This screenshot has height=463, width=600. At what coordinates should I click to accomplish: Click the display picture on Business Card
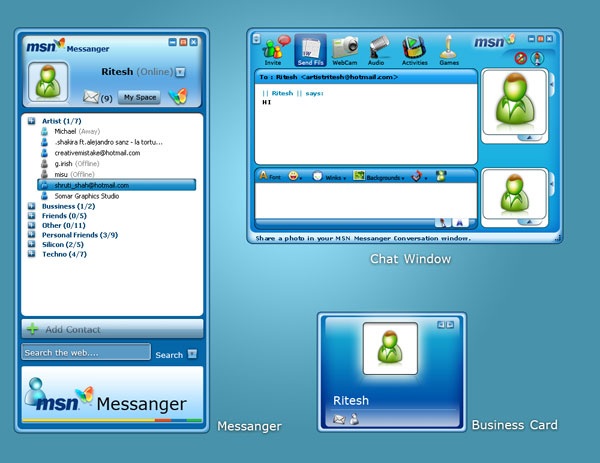pos(390,348)
